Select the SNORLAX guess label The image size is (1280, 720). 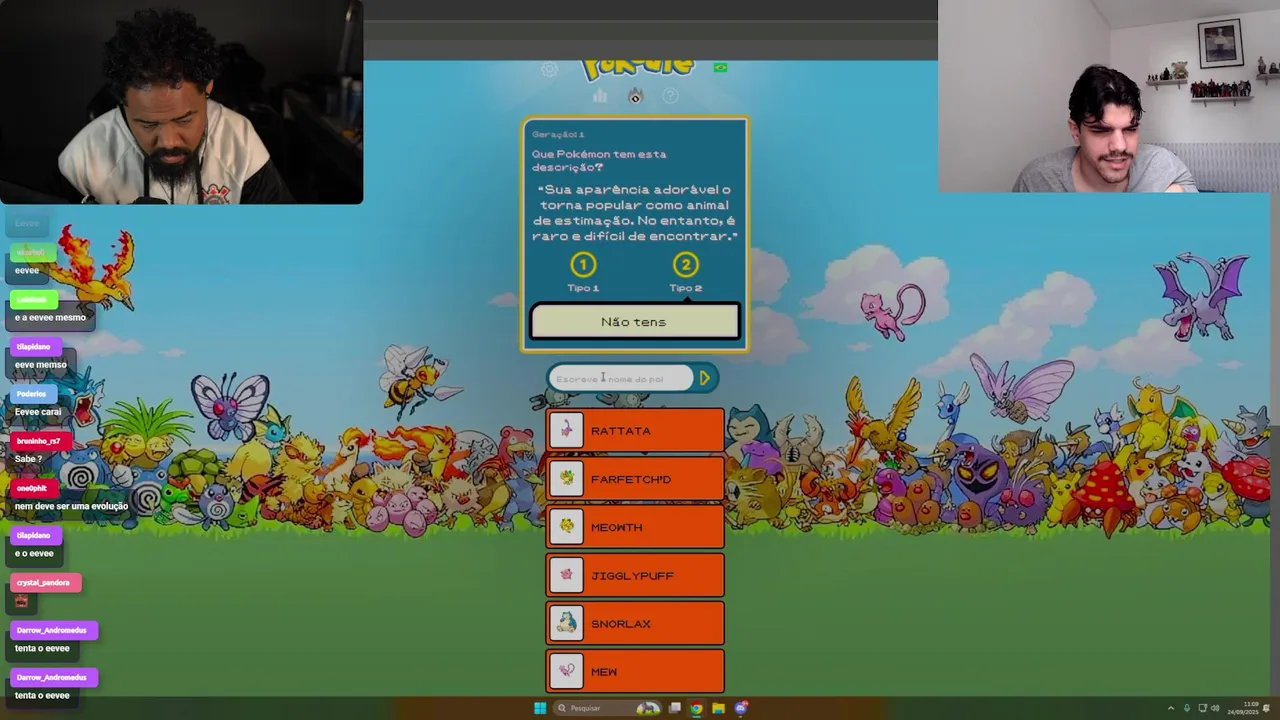tap(620, 623)
